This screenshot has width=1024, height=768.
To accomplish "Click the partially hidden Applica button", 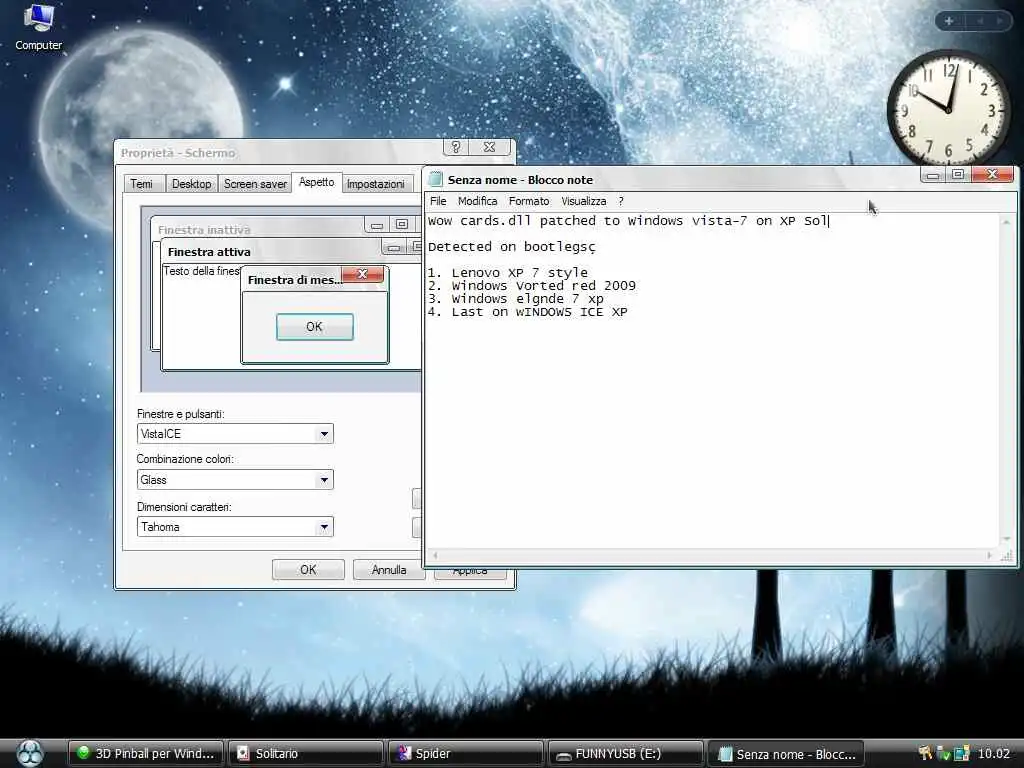I will (x=470, y=573).
